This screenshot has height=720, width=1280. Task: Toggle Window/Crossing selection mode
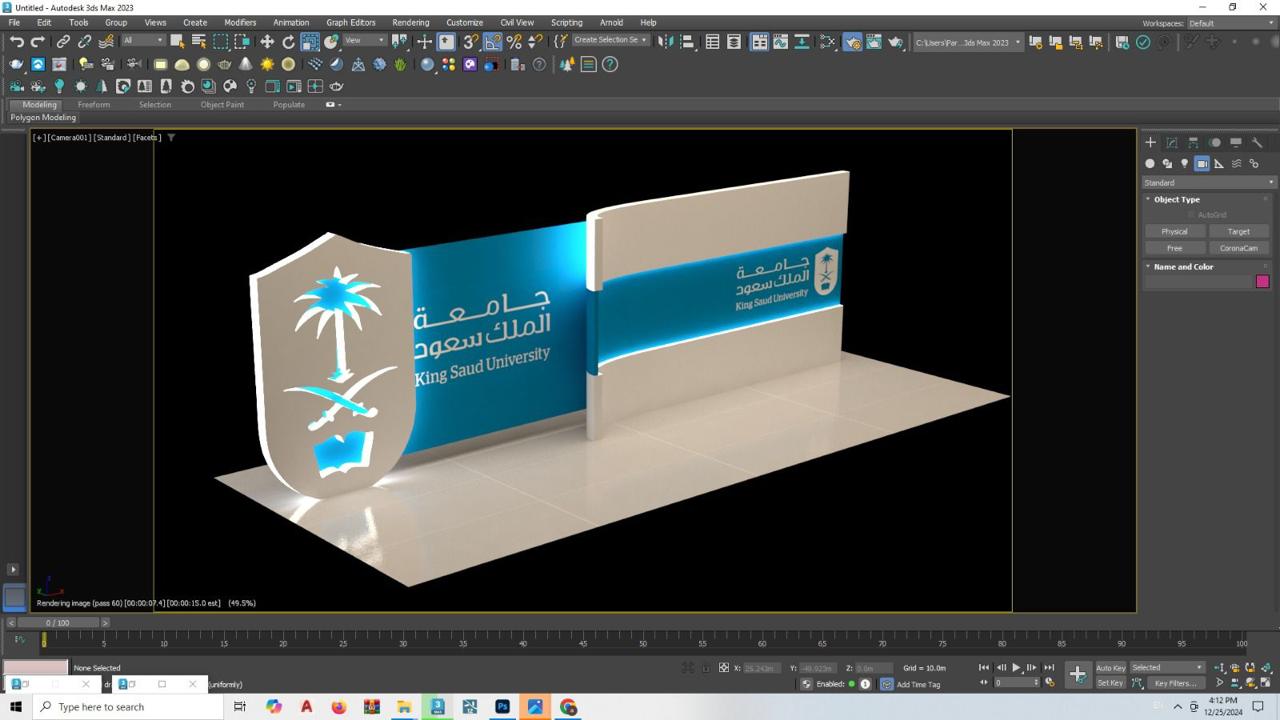[242, 42]
